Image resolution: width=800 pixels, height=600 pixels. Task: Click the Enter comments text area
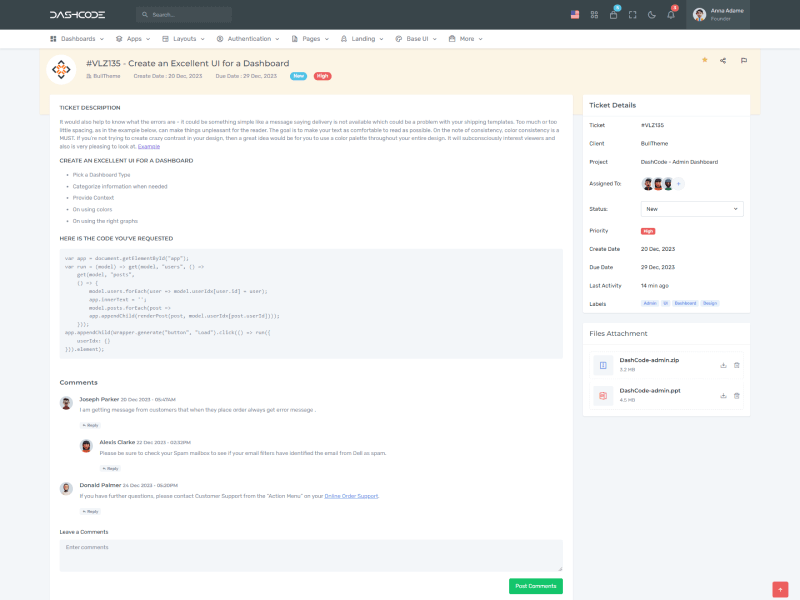pyautogui.click(x=310, y=555)
